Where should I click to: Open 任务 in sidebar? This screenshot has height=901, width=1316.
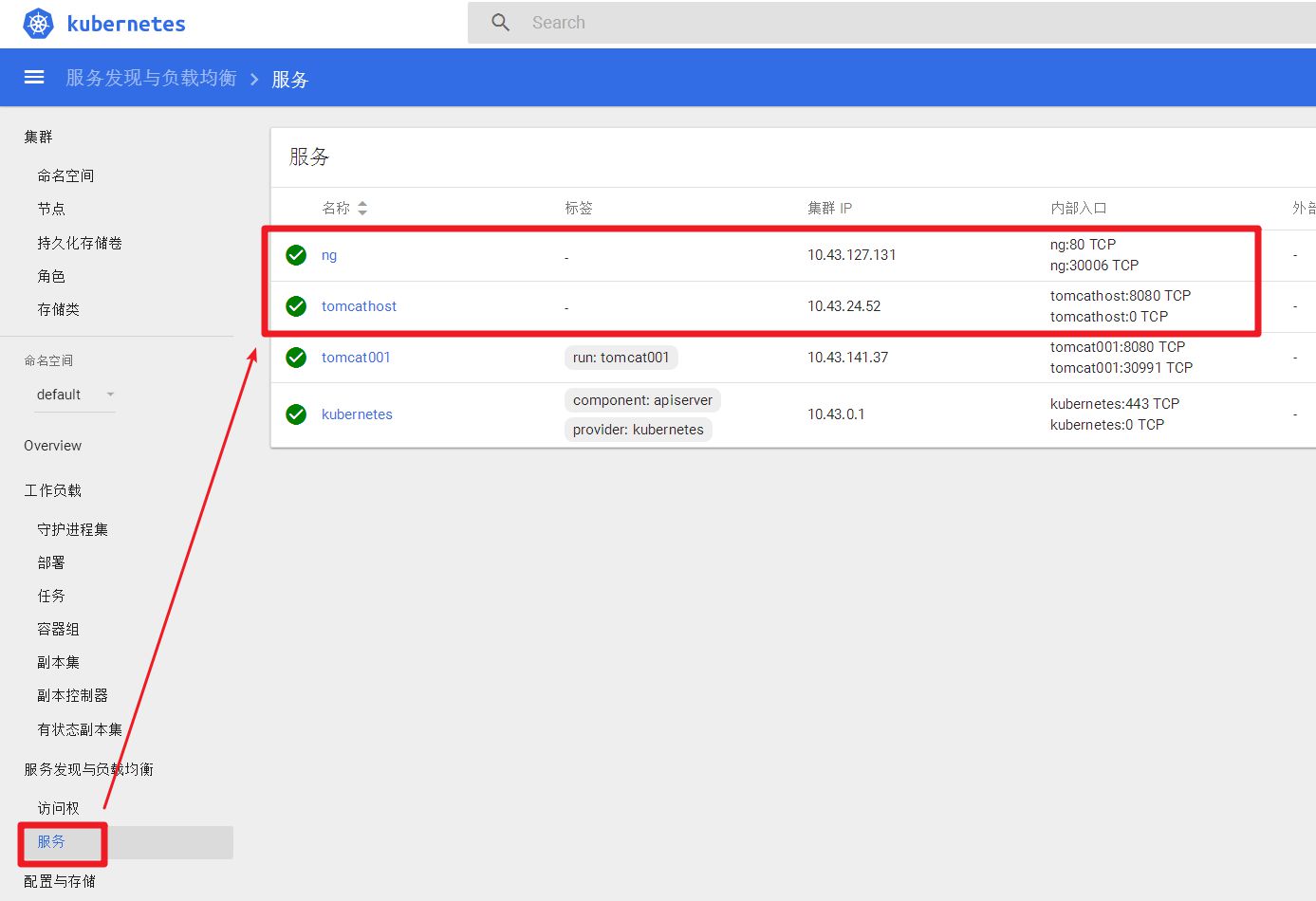pyautogui.click(x=51, y=596)
